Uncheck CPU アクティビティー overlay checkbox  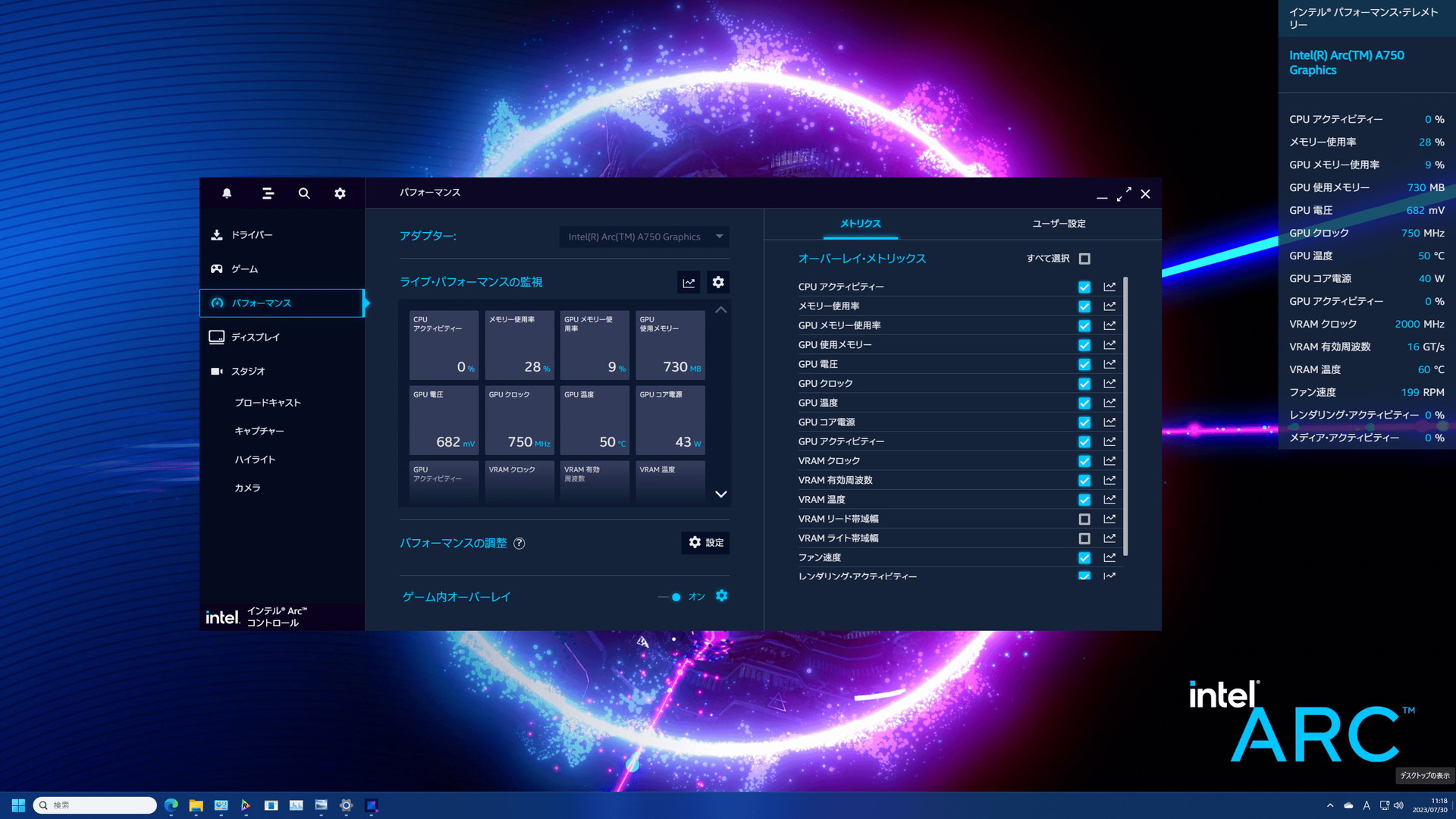coord(1084,287)
